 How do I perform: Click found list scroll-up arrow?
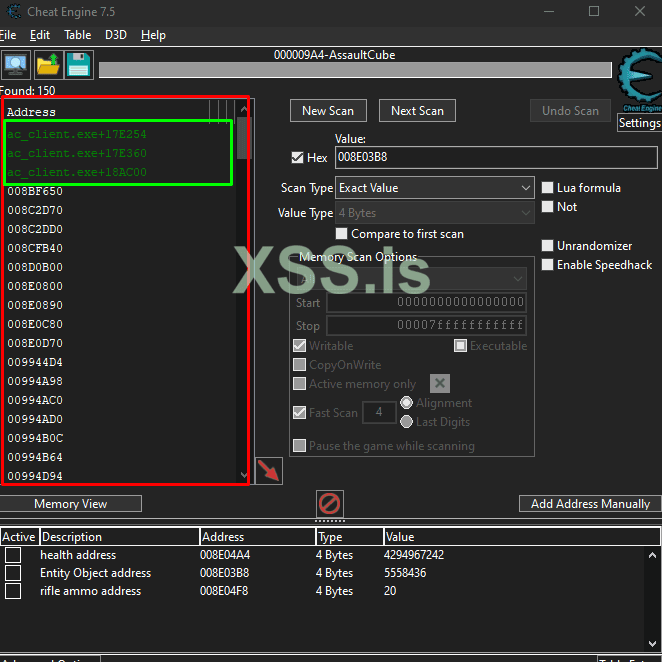coord(244,109)
